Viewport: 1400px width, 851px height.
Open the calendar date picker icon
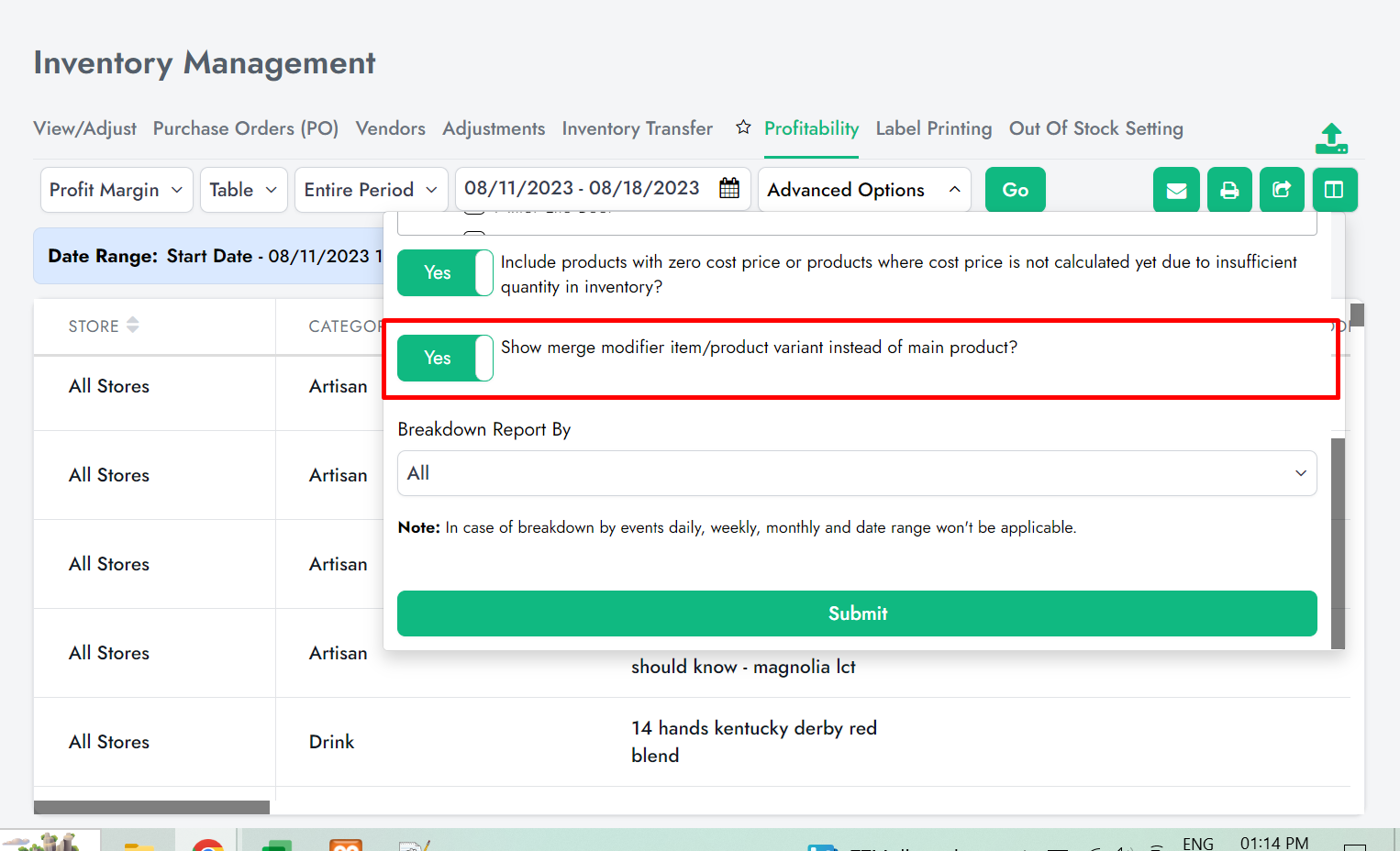[729, 189]
